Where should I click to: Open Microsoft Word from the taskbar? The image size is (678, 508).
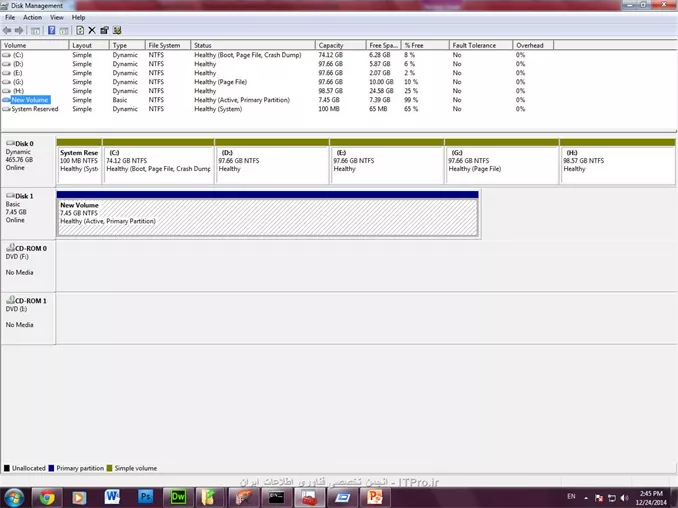(112, 497)
